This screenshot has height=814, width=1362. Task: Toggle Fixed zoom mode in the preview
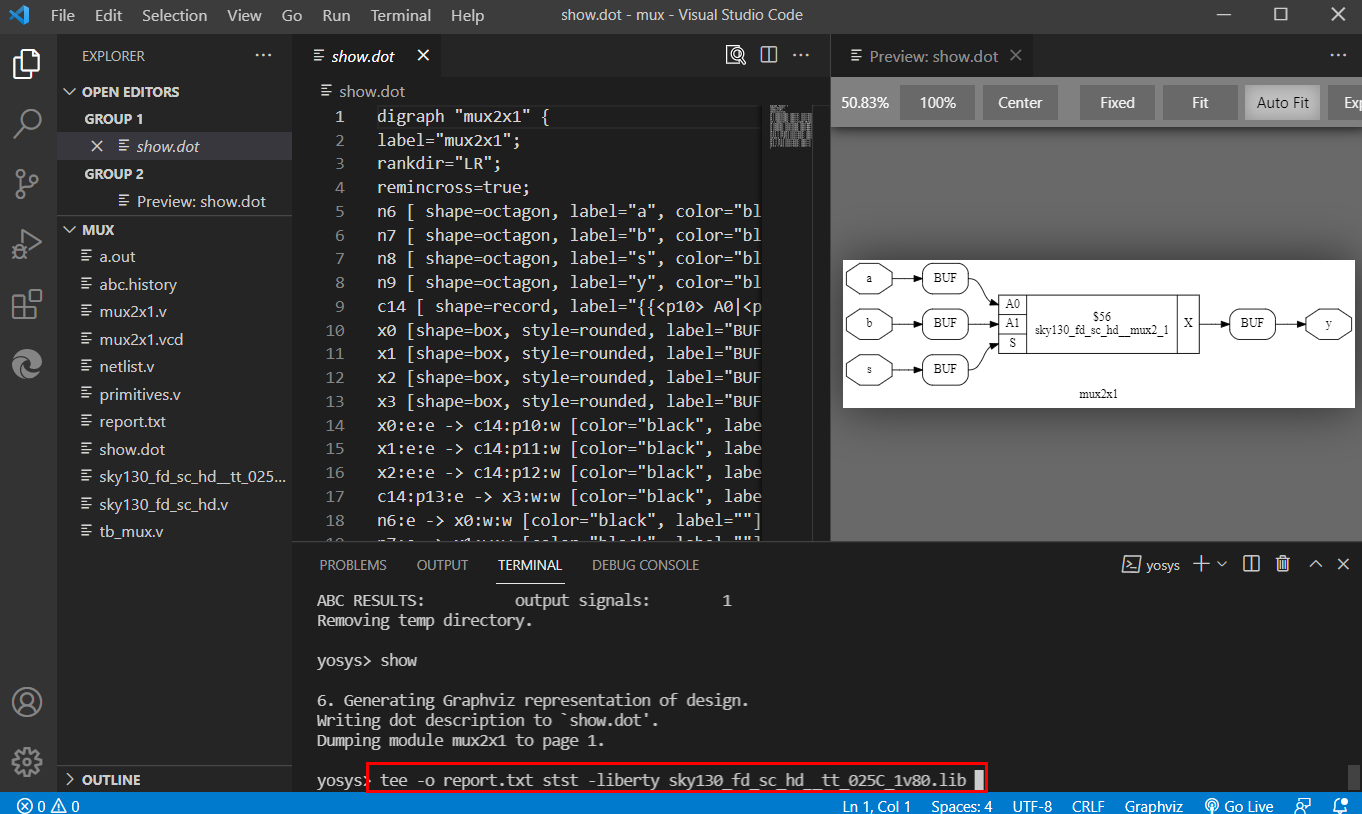pos(1117,102)
